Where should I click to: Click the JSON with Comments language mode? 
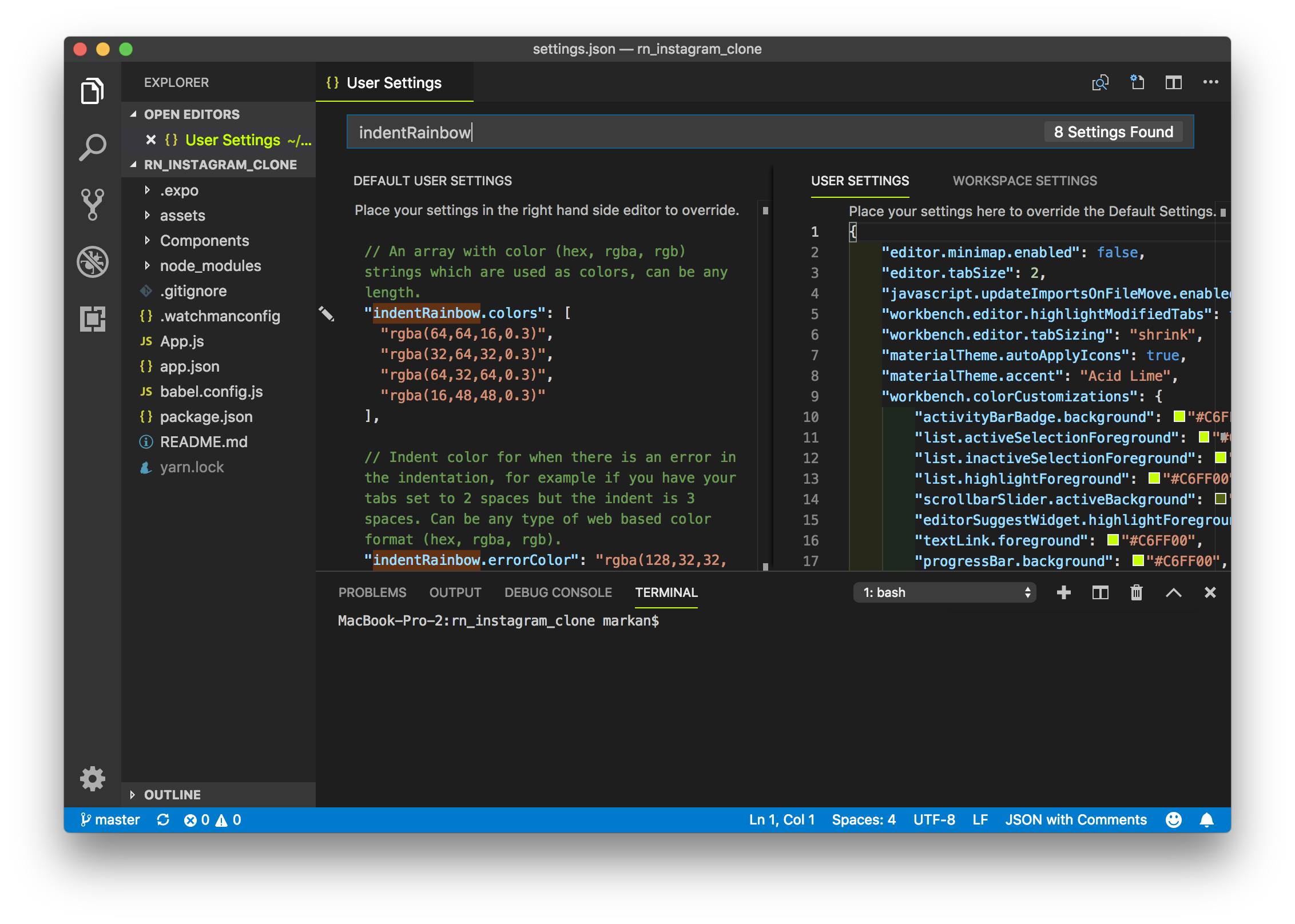(1075, 820)
